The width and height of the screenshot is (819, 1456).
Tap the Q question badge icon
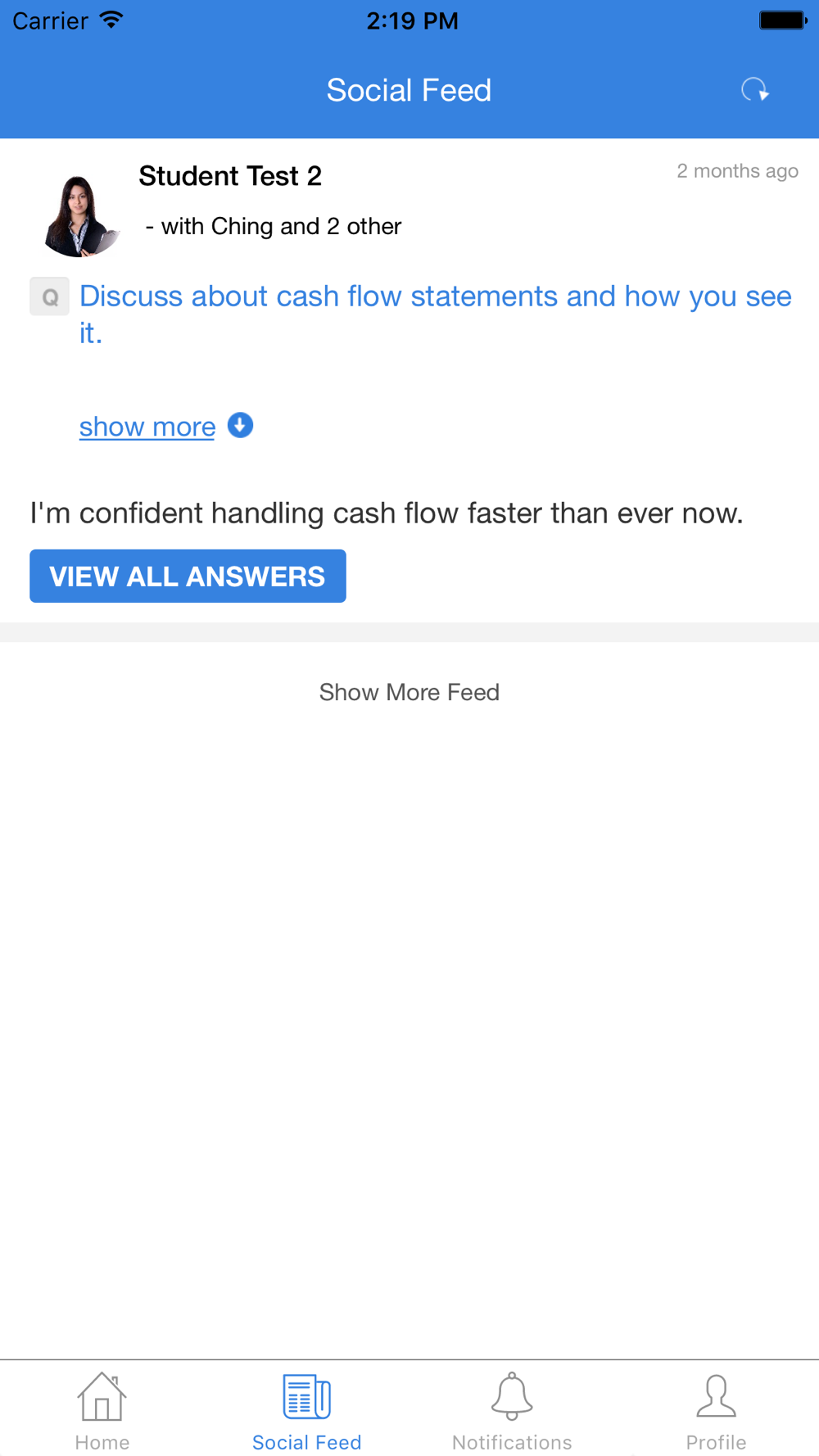coord(50,296)
